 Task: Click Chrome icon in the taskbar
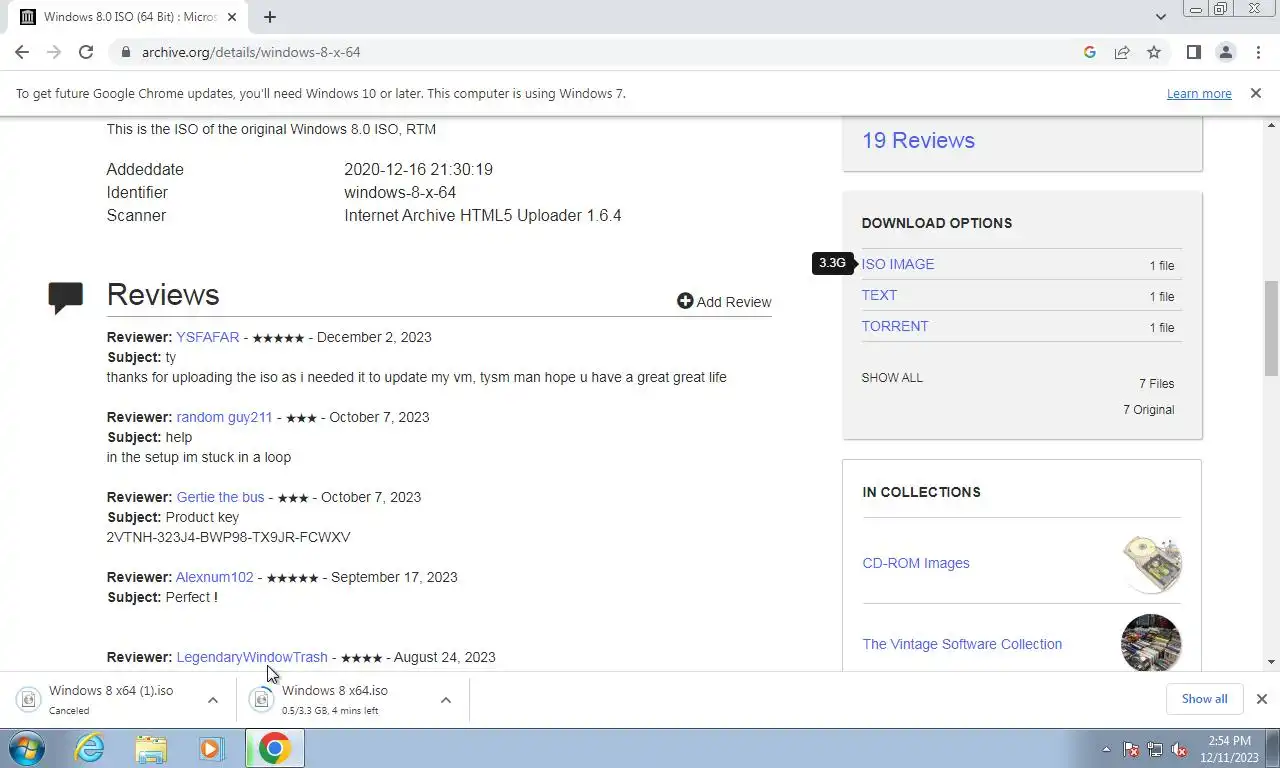pos(274,748)
